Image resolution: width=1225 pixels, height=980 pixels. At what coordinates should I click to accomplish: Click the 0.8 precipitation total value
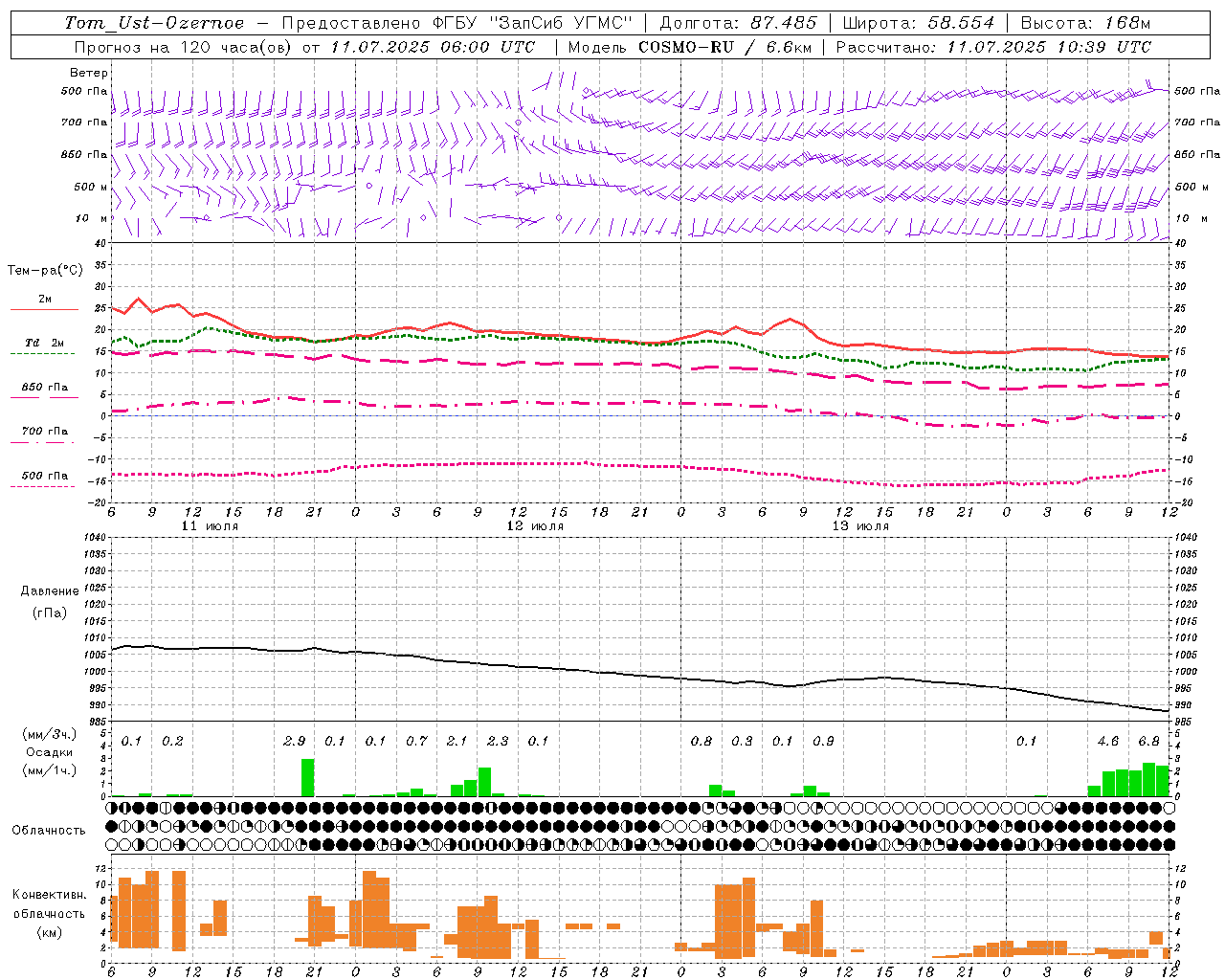702,741
